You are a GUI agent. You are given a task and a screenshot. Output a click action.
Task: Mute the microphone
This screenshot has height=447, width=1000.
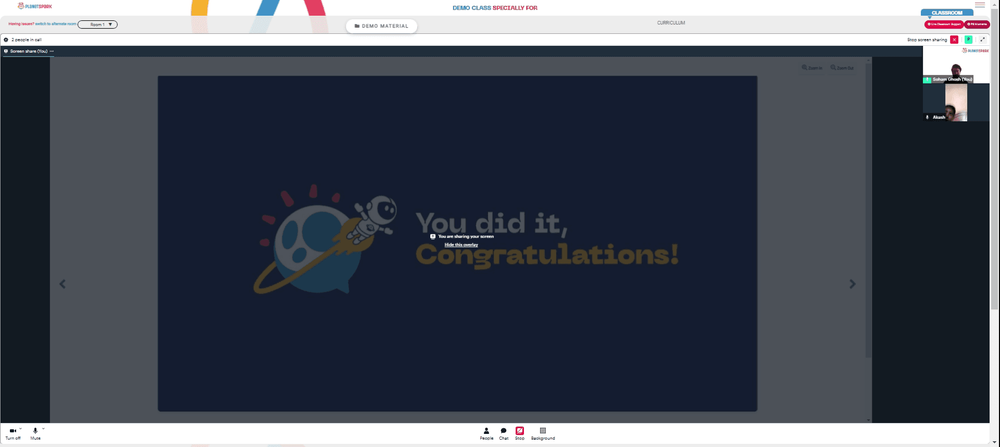click(35, 434)
